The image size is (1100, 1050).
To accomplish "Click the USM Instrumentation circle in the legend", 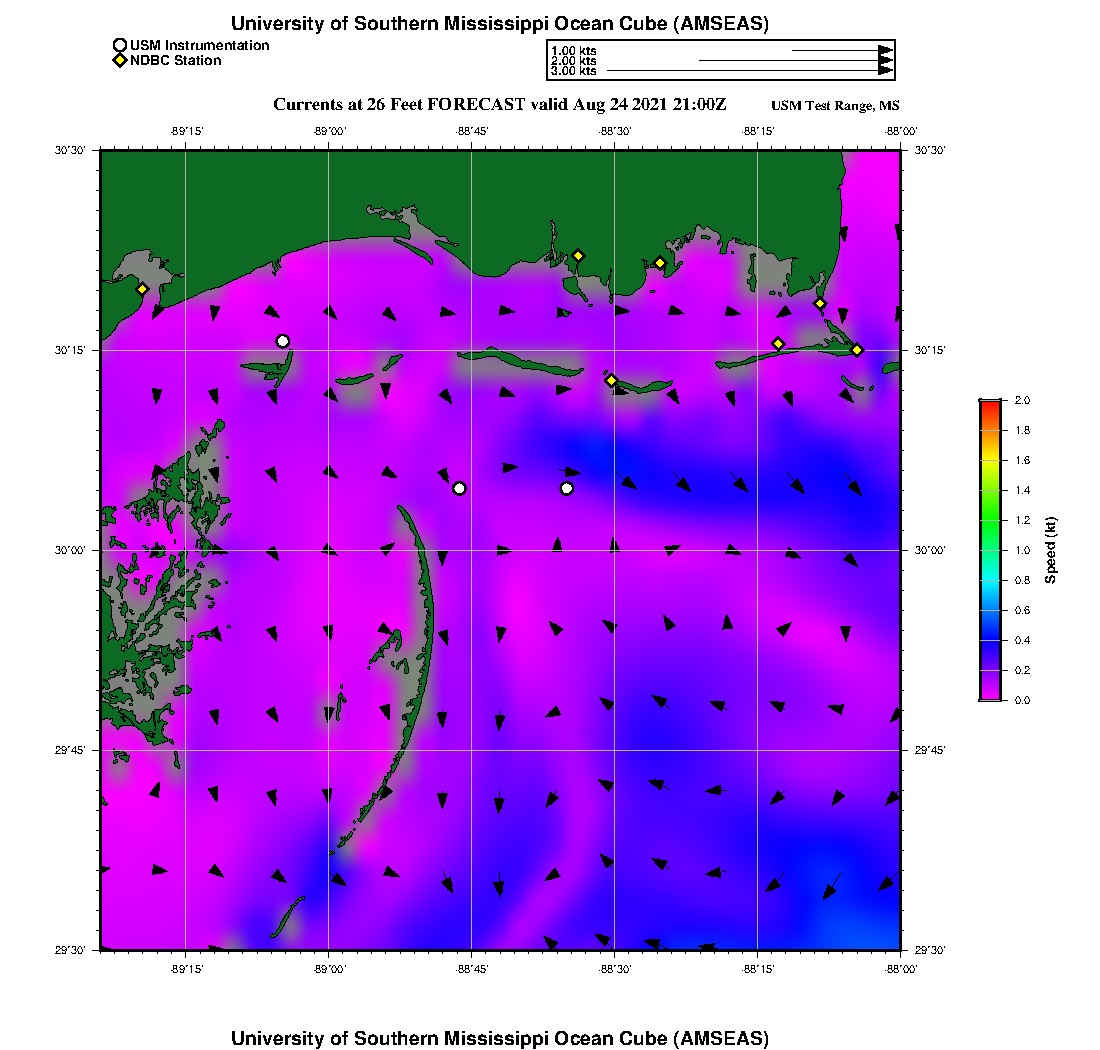I will pos(120,45).
